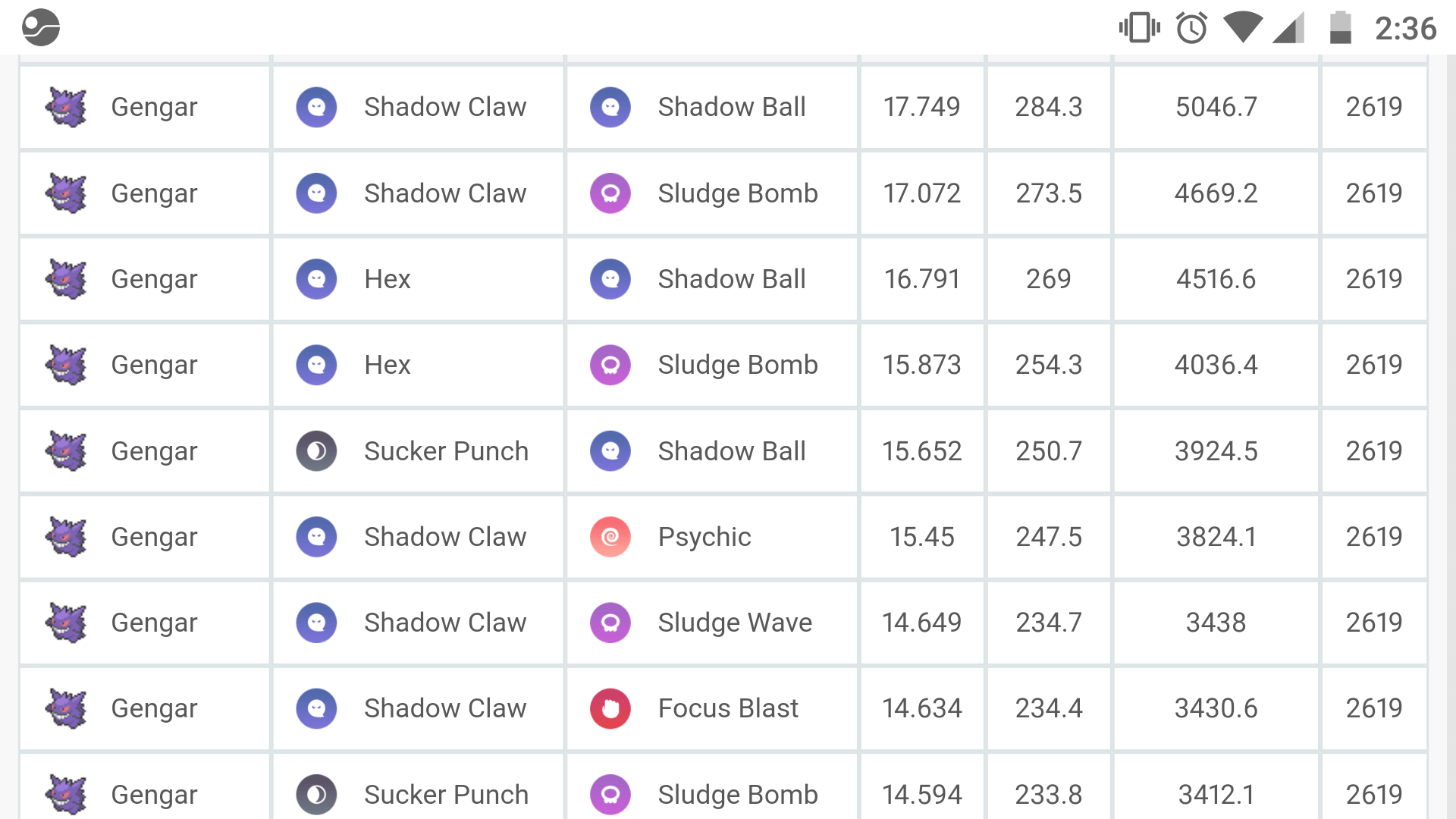Image resolution: width=1456 pixels, height=819 pixels.
Task: Tap the alarm clock icon in status bar
Action: pos(1191,28)
